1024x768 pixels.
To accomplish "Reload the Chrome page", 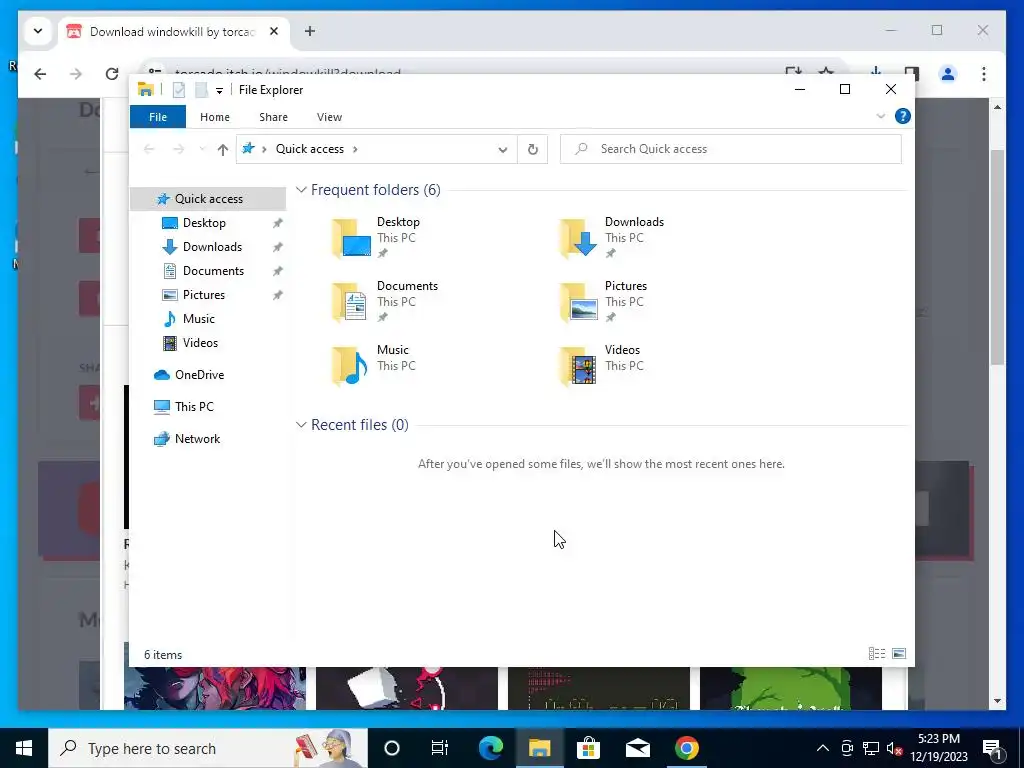I will pos(112,74).
